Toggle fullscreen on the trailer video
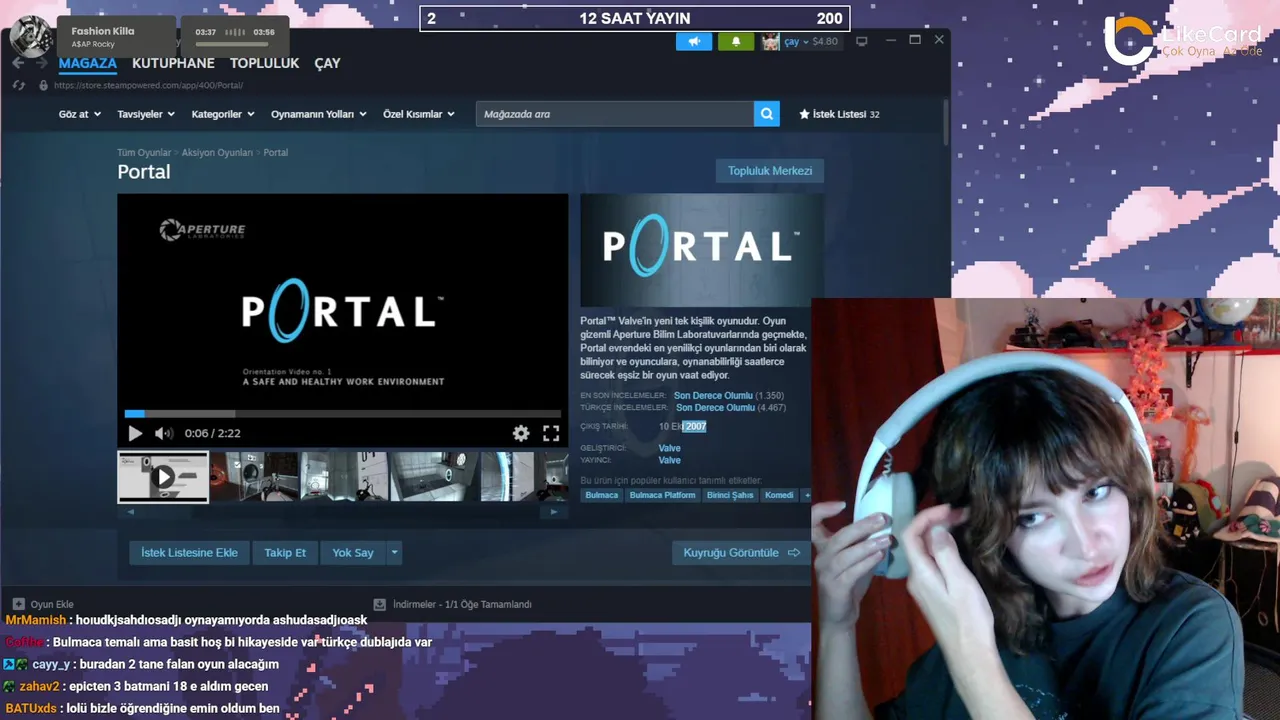 551,433
